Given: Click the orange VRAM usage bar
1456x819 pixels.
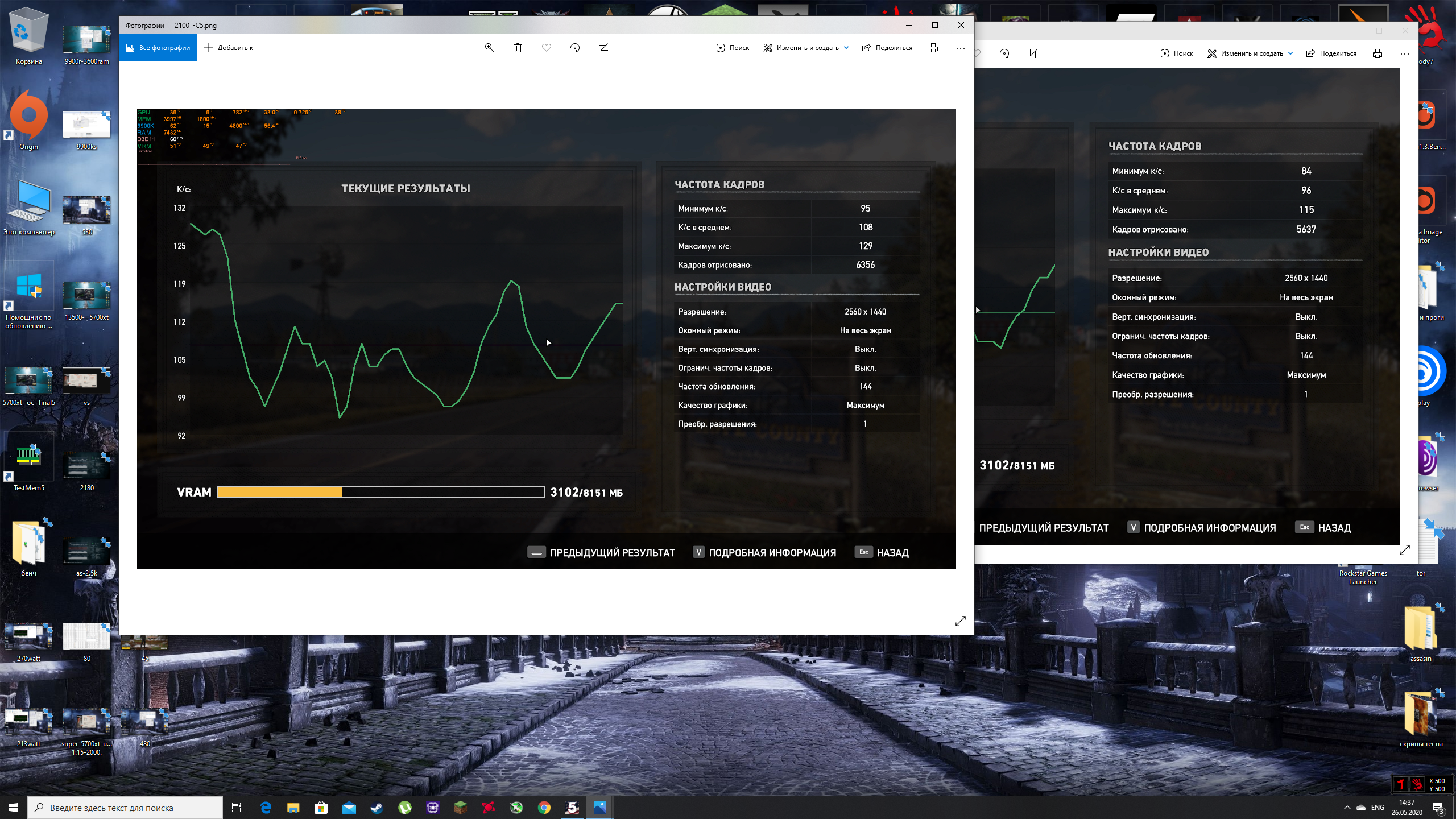Looking at the screenshot, I should click(279, 492).
